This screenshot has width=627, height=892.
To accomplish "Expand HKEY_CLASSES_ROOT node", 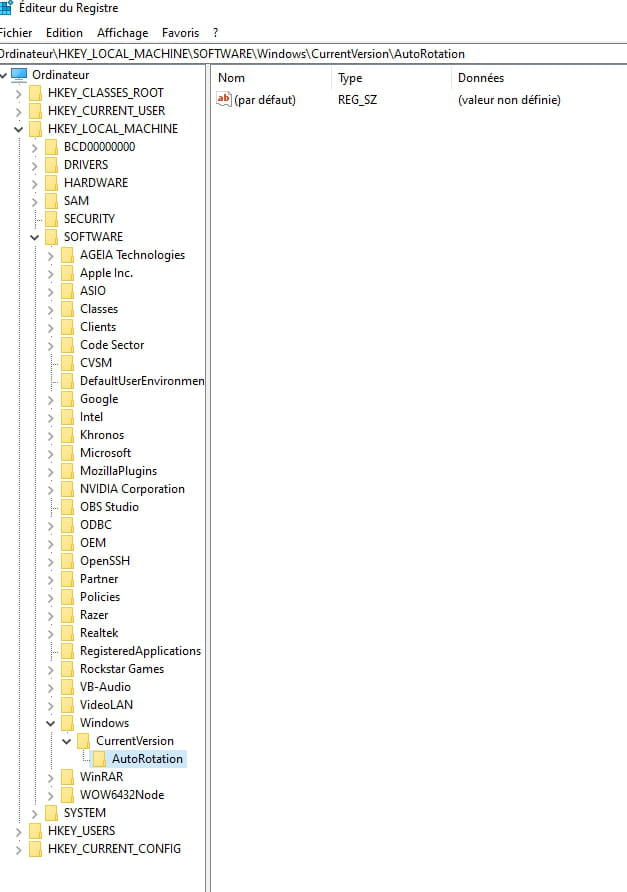I will click(19, 93).
